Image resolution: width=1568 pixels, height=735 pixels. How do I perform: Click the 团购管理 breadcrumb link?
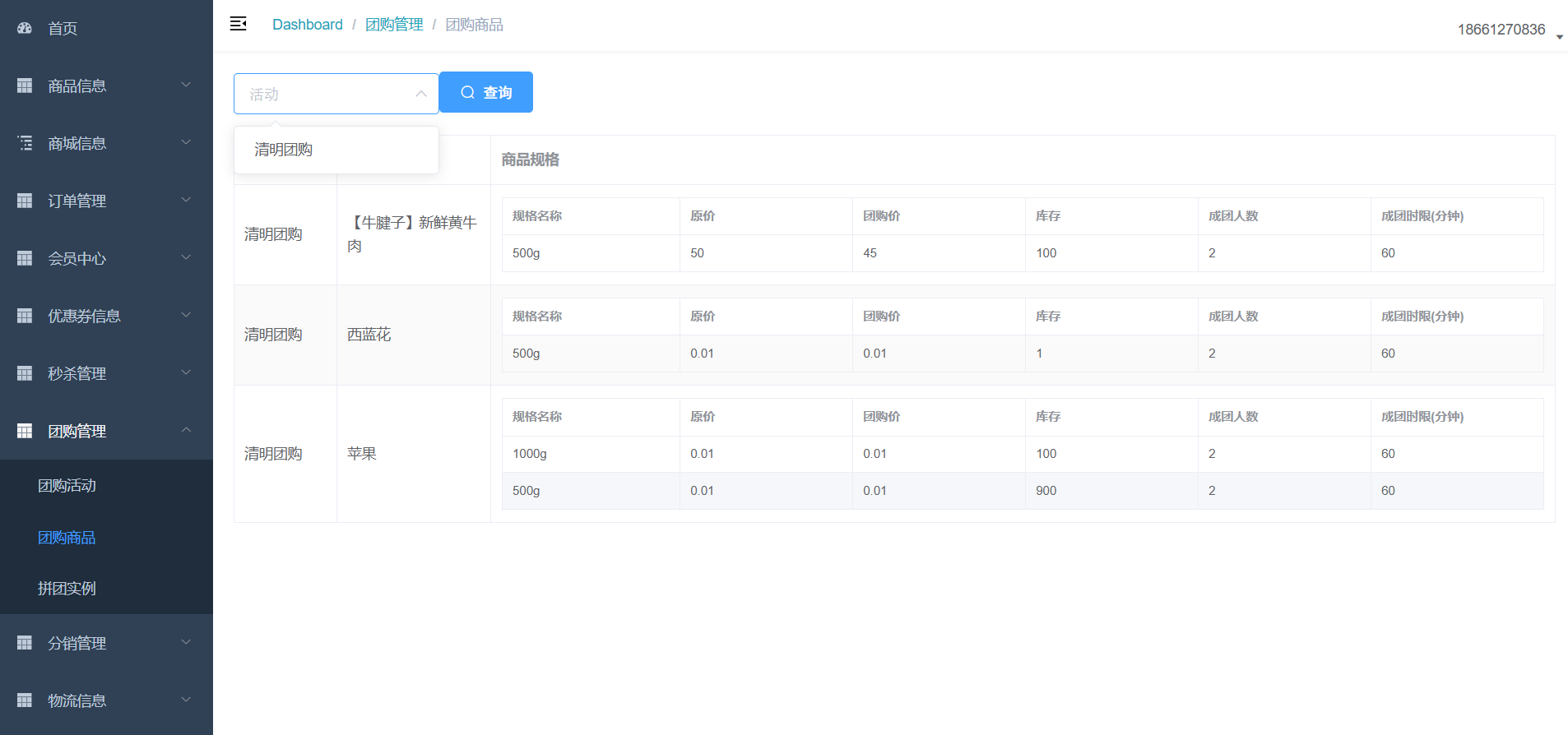click(x=394, y=25)
